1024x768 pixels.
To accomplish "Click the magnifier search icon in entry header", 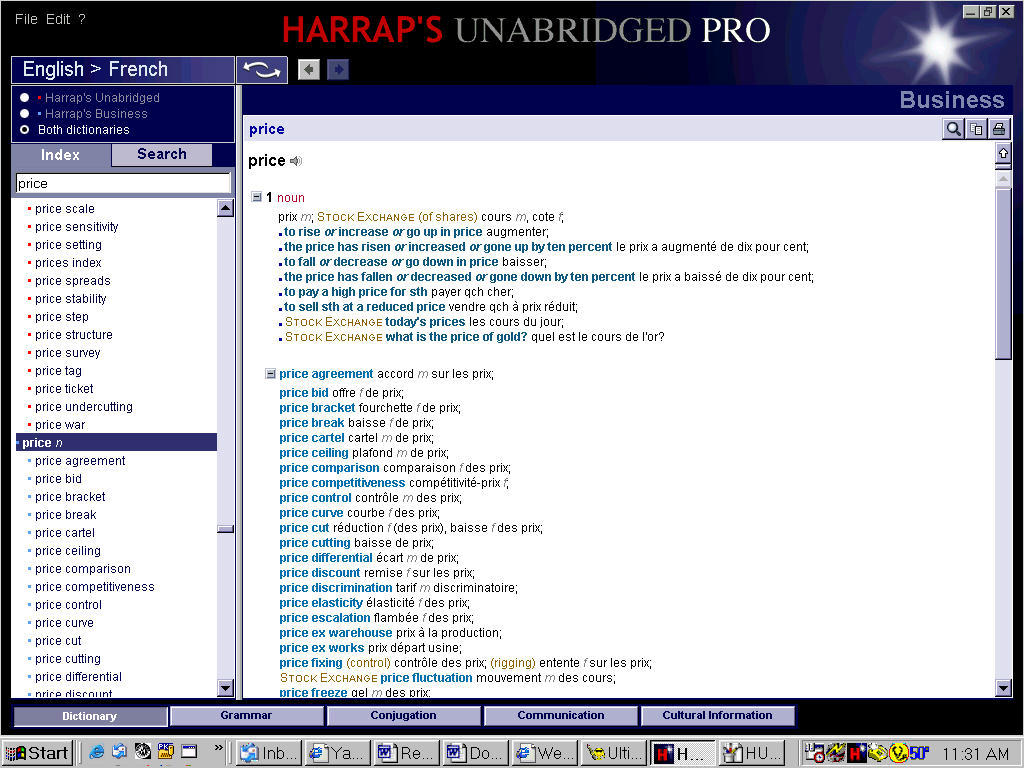I will pyautogui.click(x=953, y=129).
